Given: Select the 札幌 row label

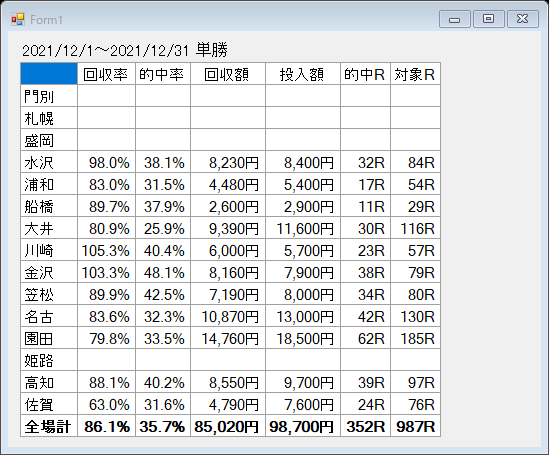Looking at the screenshot, I should 49,118.
